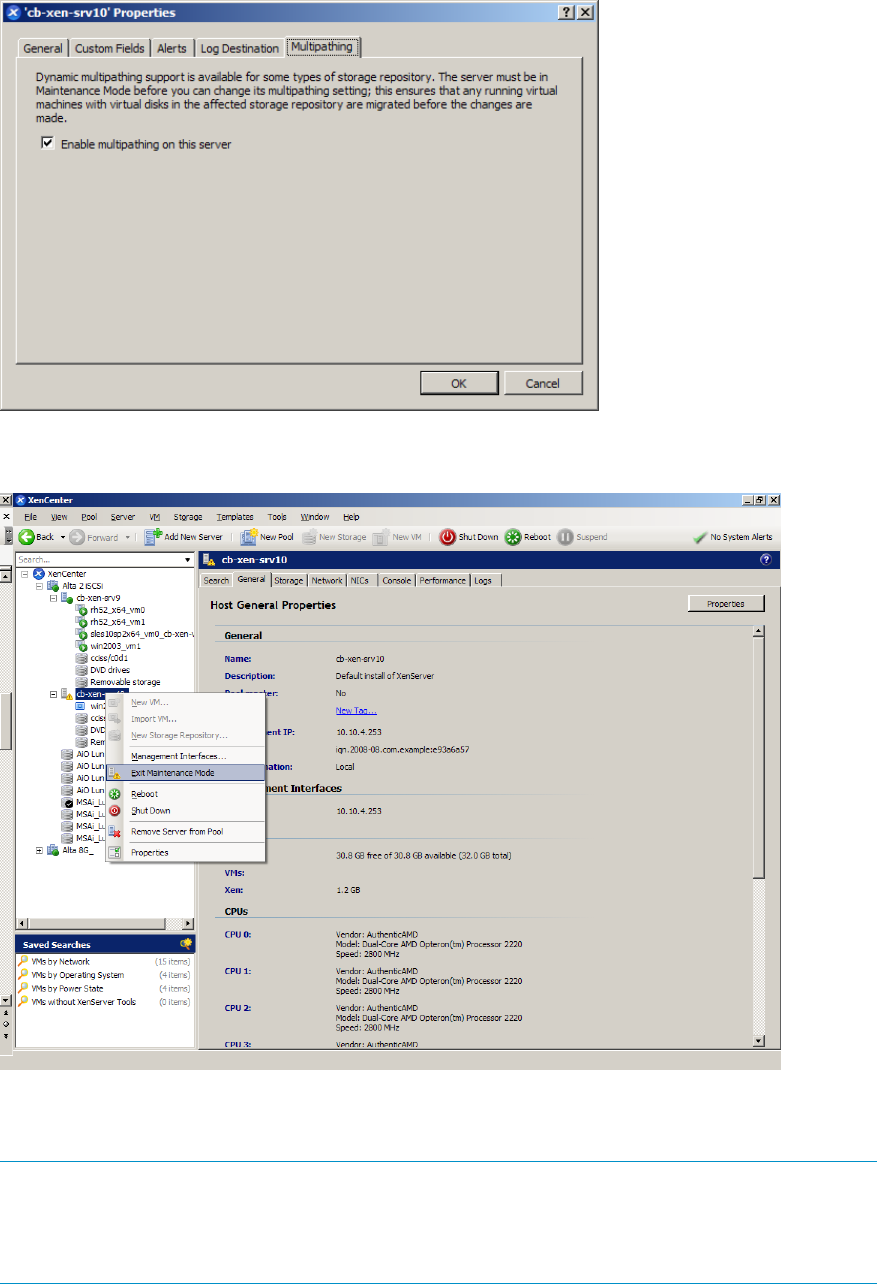Viewport: 877px width, 1284px height.
Task: Click the green Back arrow icon
Action: (27, 537)
